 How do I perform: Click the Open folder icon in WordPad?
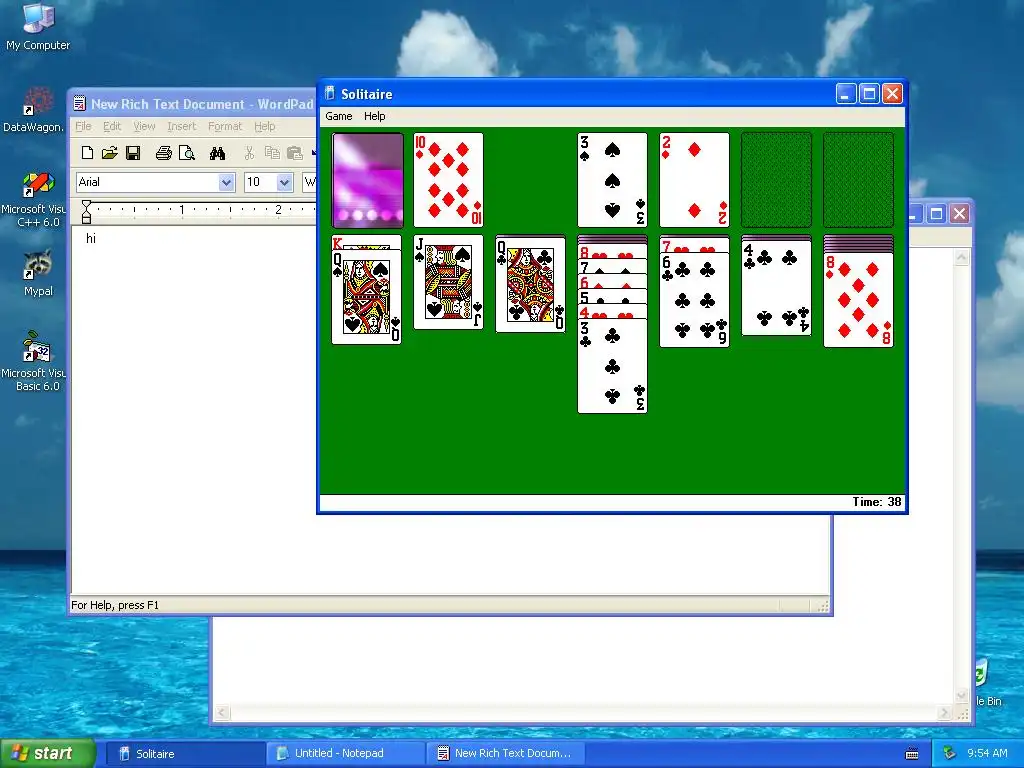point(110,153)
